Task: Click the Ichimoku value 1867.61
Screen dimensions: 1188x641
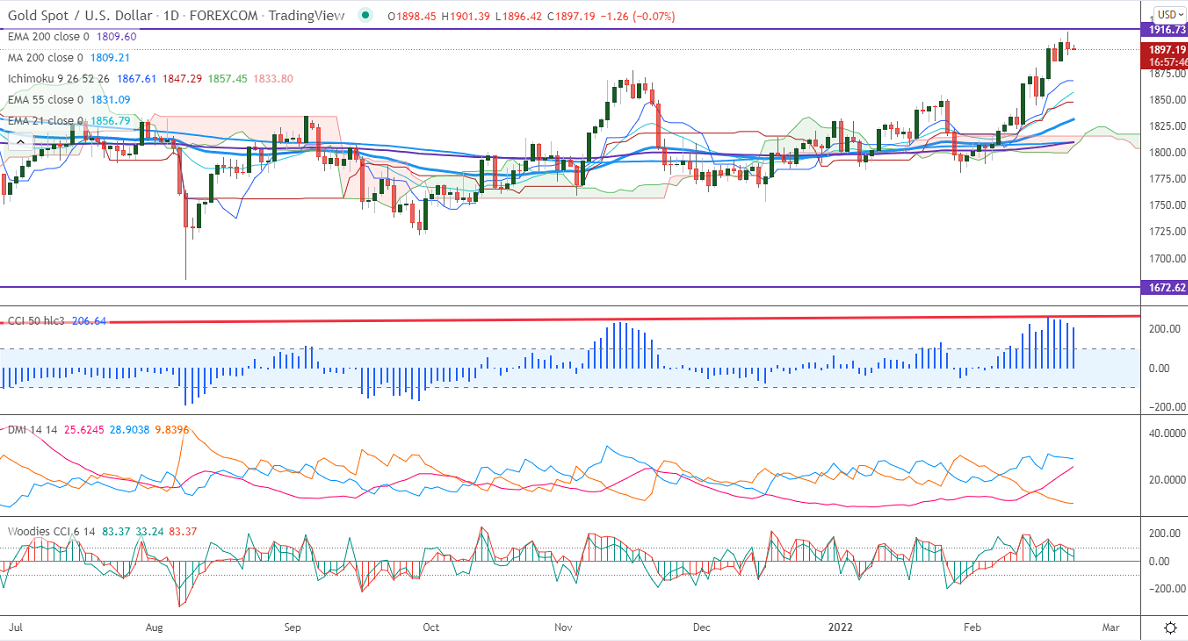Action: (136, 79)
